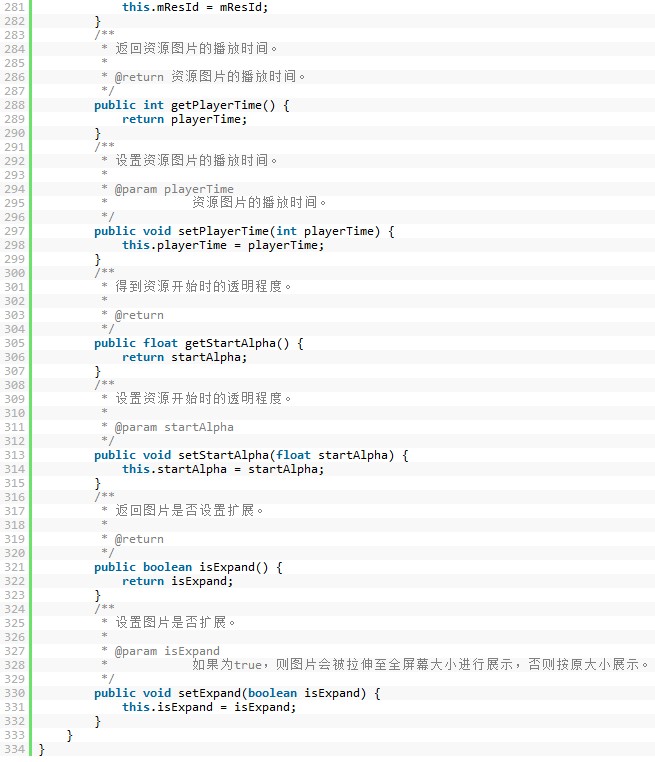Image resolution: width=655 pixels, height=762 pixels.
Task: Click 'public int getPlayerTime() {' declaration
Action: click(192, 105)
